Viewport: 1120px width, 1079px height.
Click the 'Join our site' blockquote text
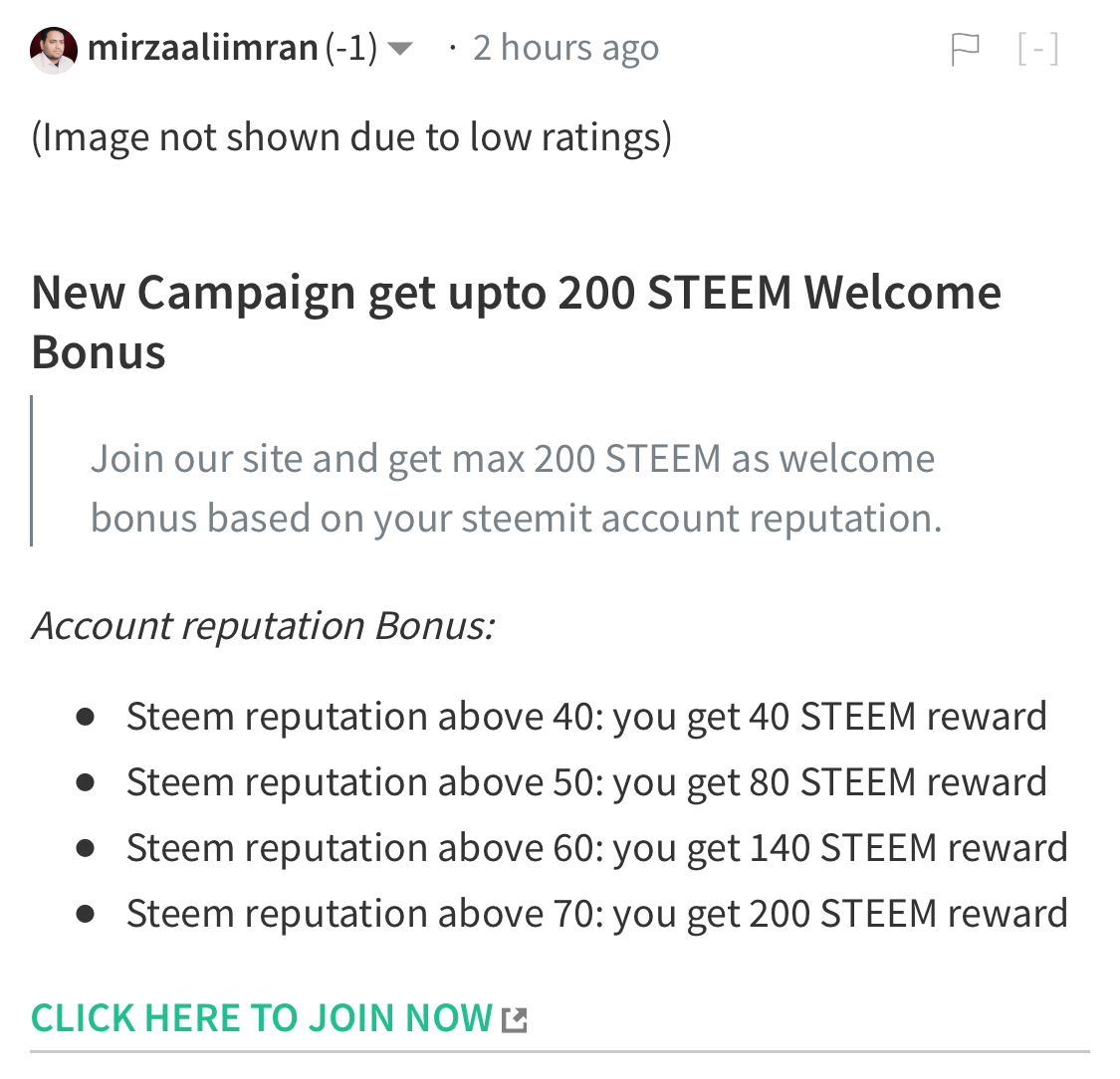(x=516, y=488)
